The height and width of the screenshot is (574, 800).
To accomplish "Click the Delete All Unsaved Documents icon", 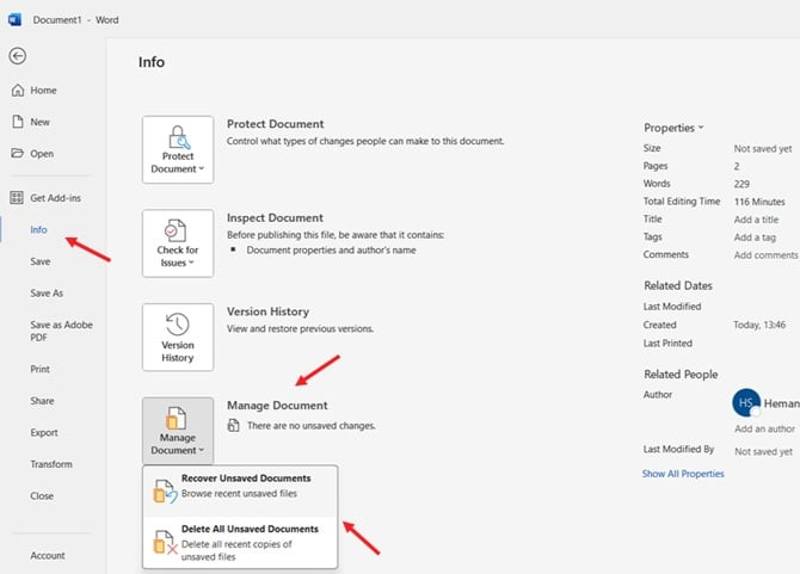I will point(165,542).
